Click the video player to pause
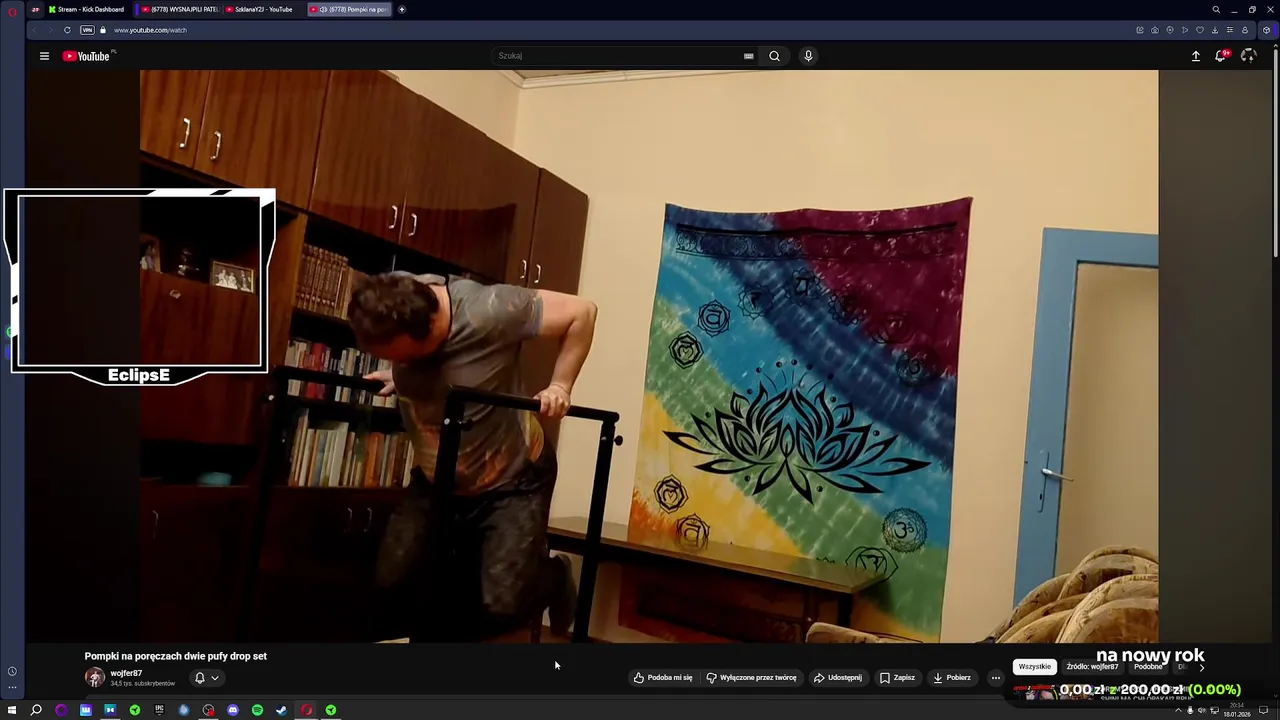 pos(649,356)
